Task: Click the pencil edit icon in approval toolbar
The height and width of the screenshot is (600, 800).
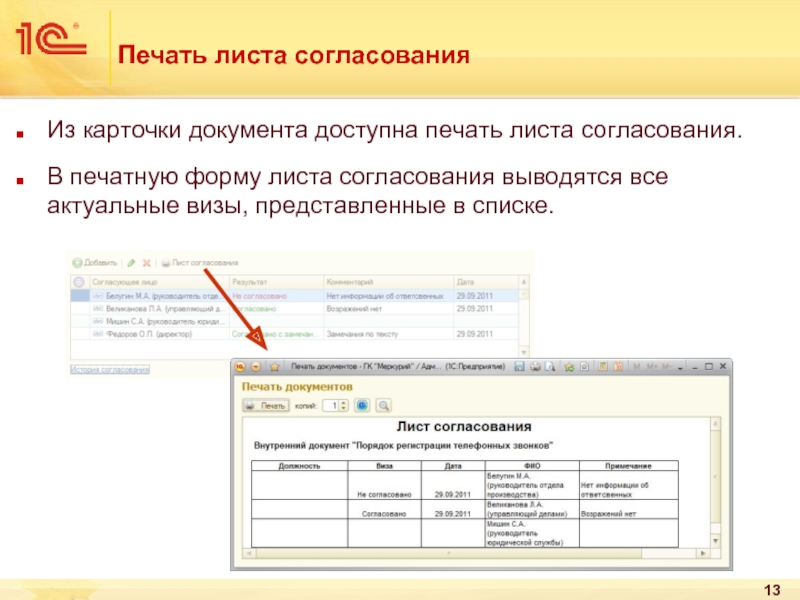Action: click(x=131, y=263)
